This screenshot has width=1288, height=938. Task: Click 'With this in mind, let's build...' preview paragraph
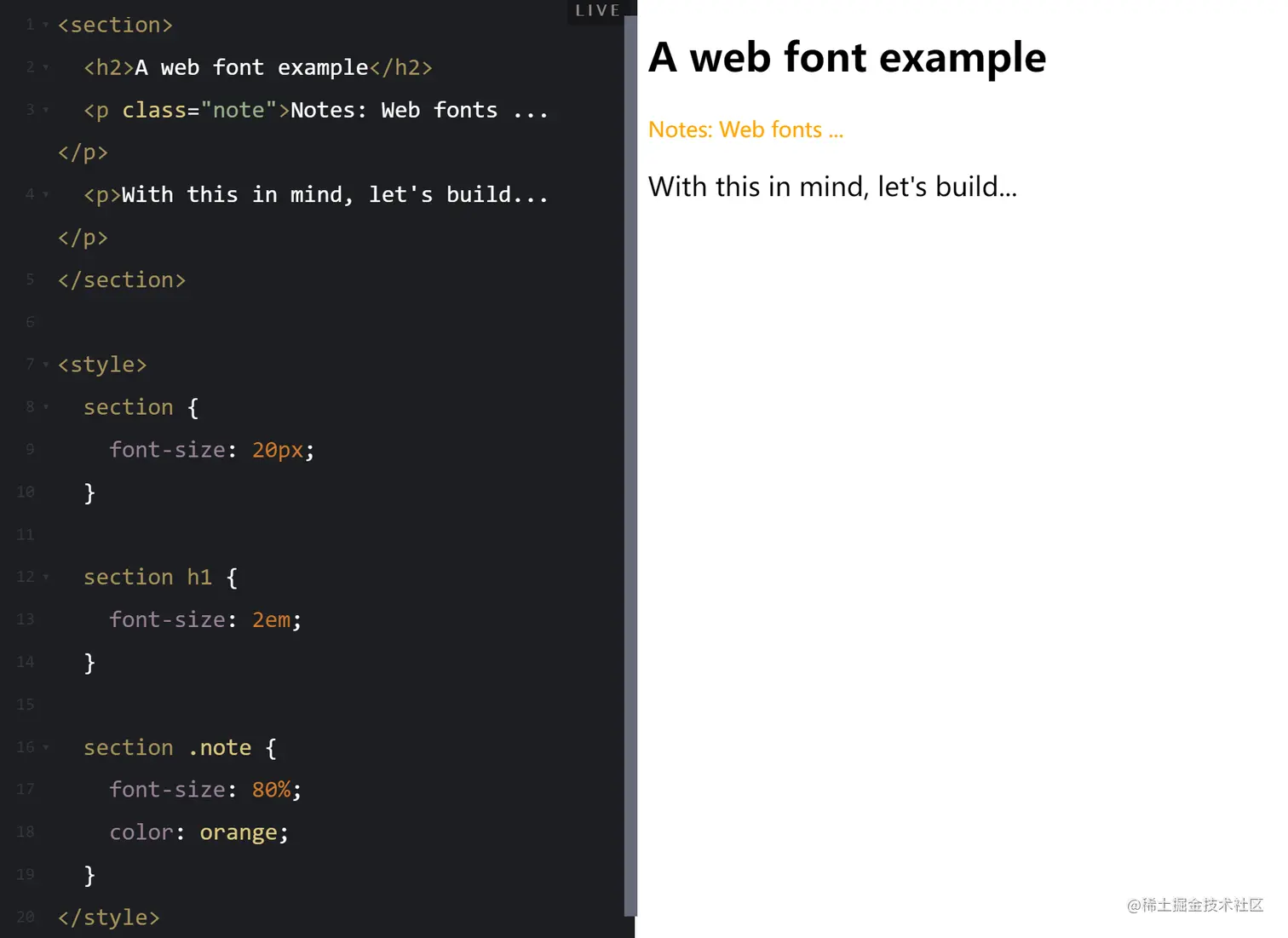[832, 187]
